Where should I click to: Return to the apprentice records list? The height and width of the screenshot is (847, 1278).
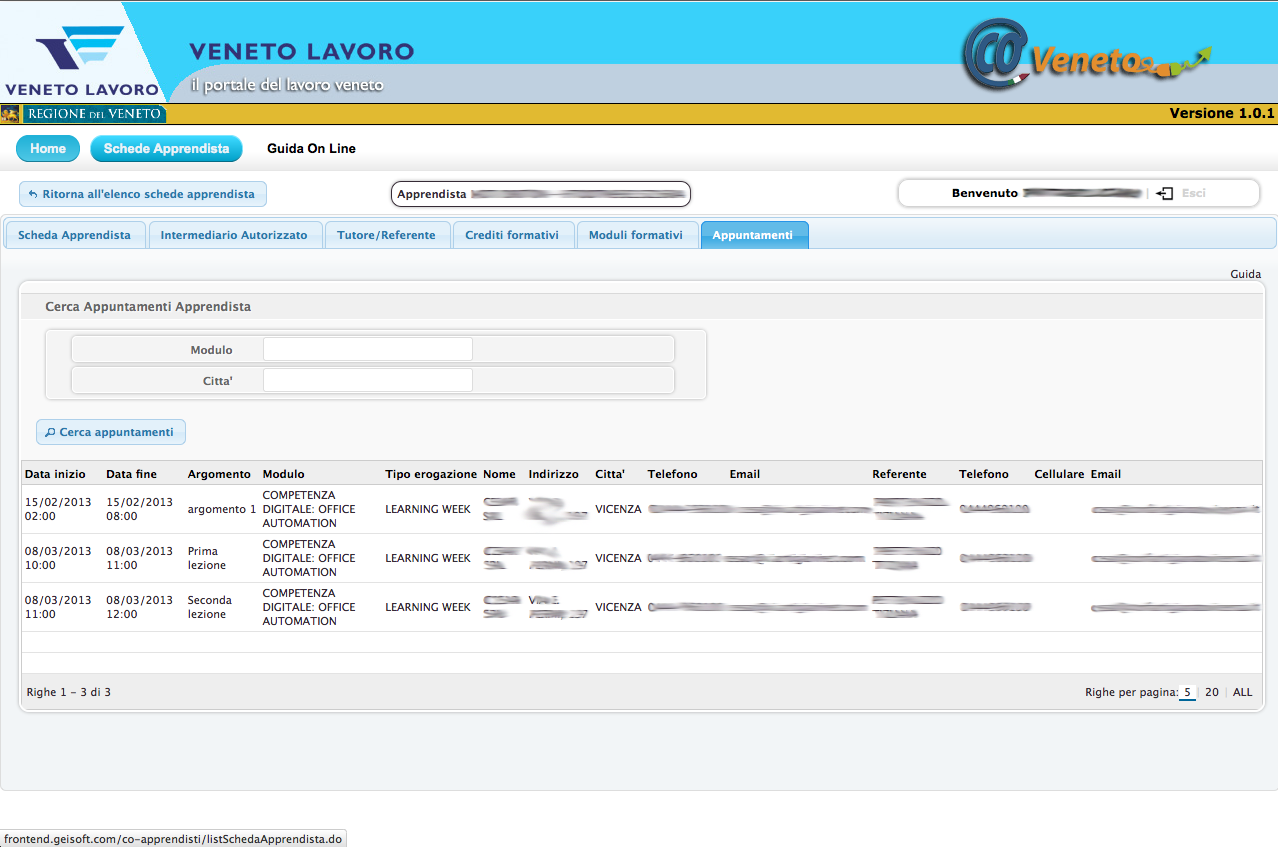pos(142,194)
